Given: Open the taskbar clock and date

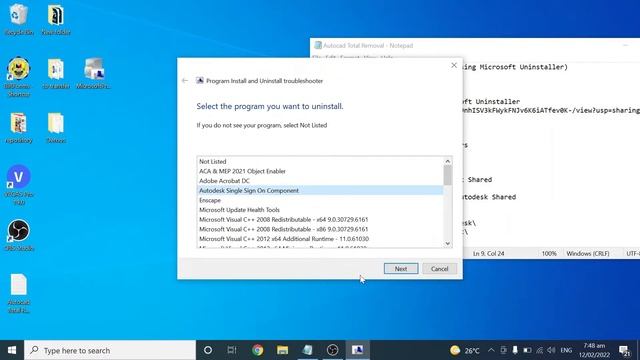Looking at the screenshot, I should tap(594, 350).
